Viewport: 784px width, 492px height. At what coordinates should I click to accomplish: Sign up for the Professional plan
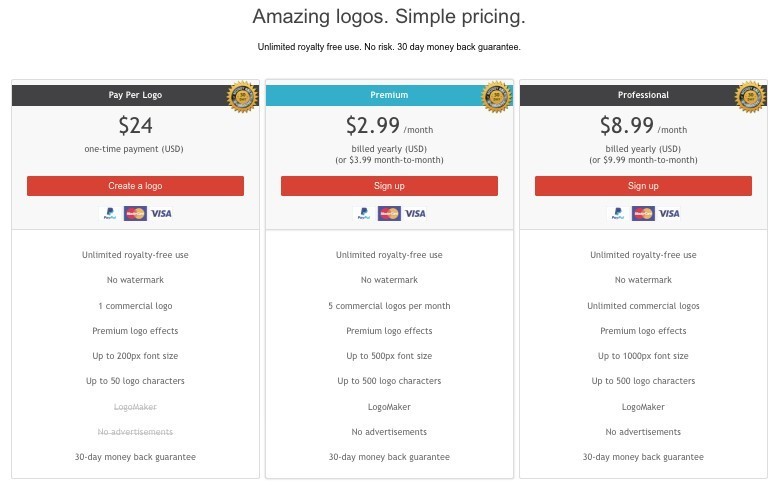click(x=644, y=186)
